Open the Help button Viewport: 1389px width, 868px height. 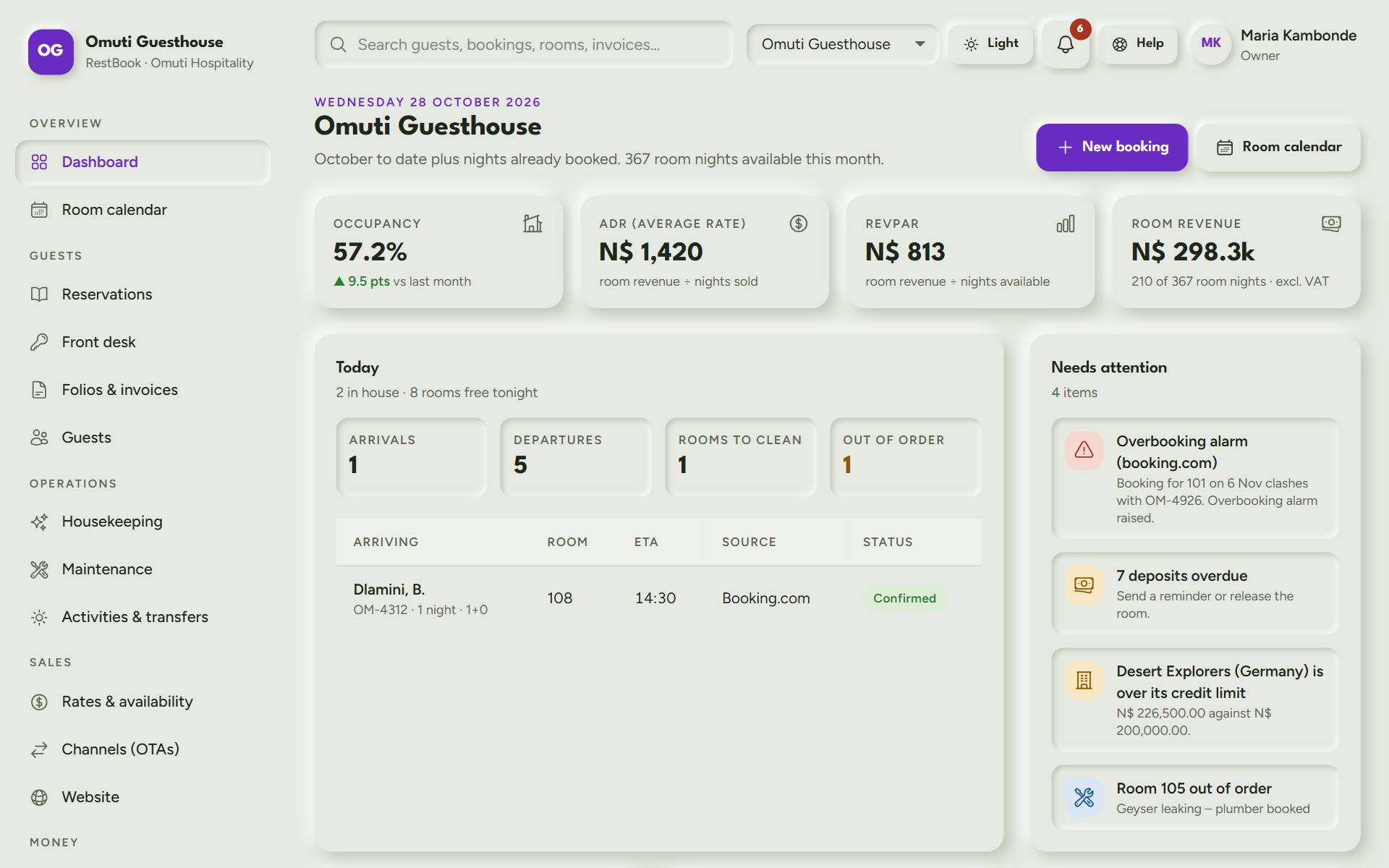pos(1138,44)
